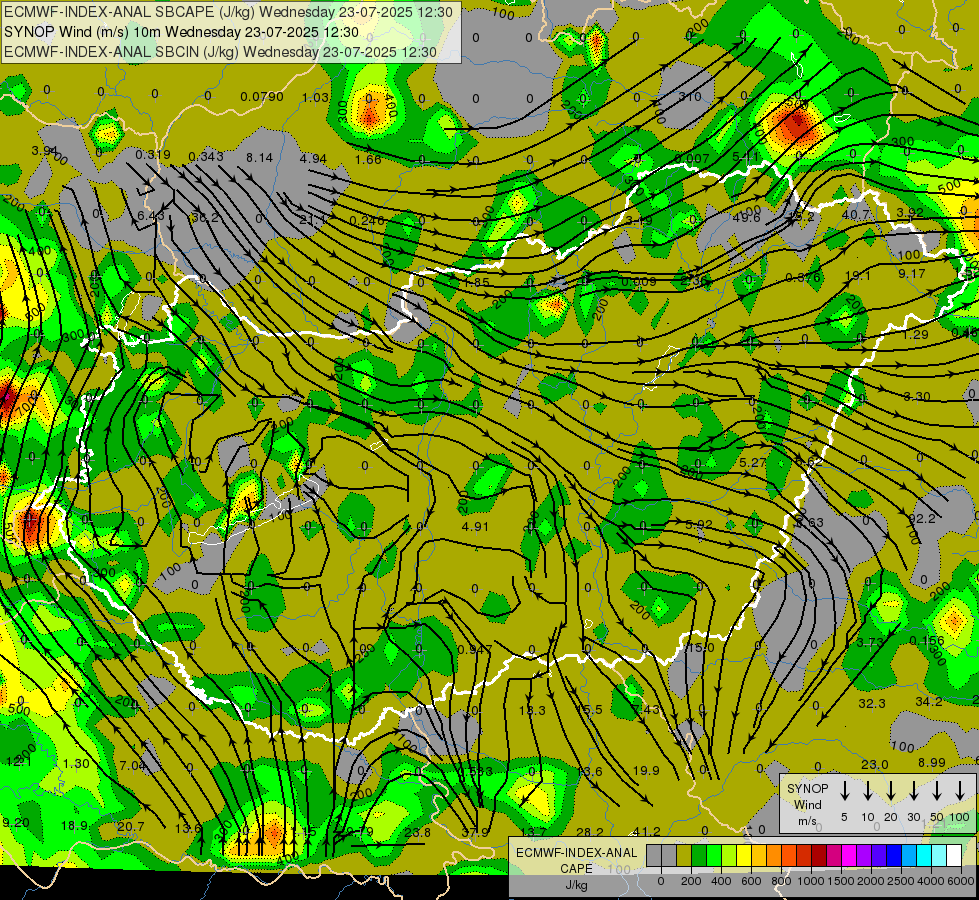The width and height of the screenshot is (979, 900).
Task: Choose the pure blue CAPE legend swatch
Action: [894, 855]
